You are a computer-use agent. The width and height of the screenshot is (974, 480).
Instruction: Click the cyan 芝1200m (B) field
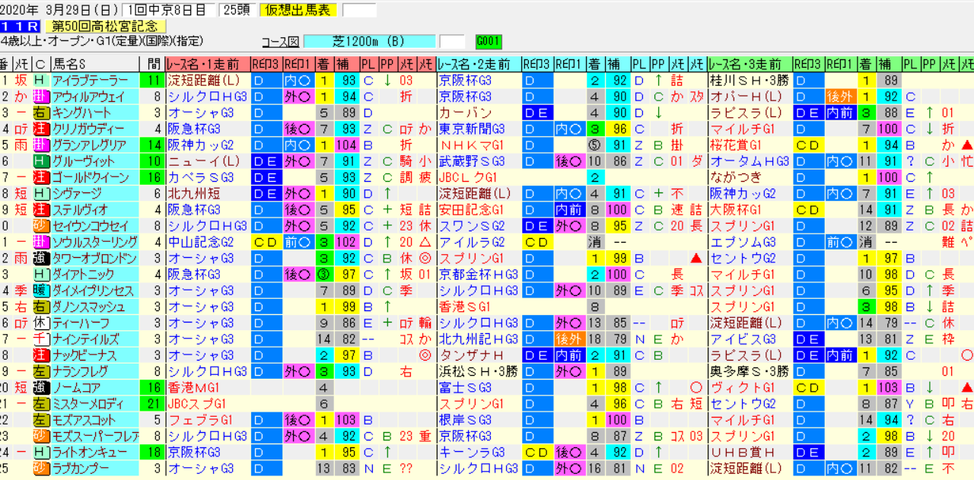370,42
